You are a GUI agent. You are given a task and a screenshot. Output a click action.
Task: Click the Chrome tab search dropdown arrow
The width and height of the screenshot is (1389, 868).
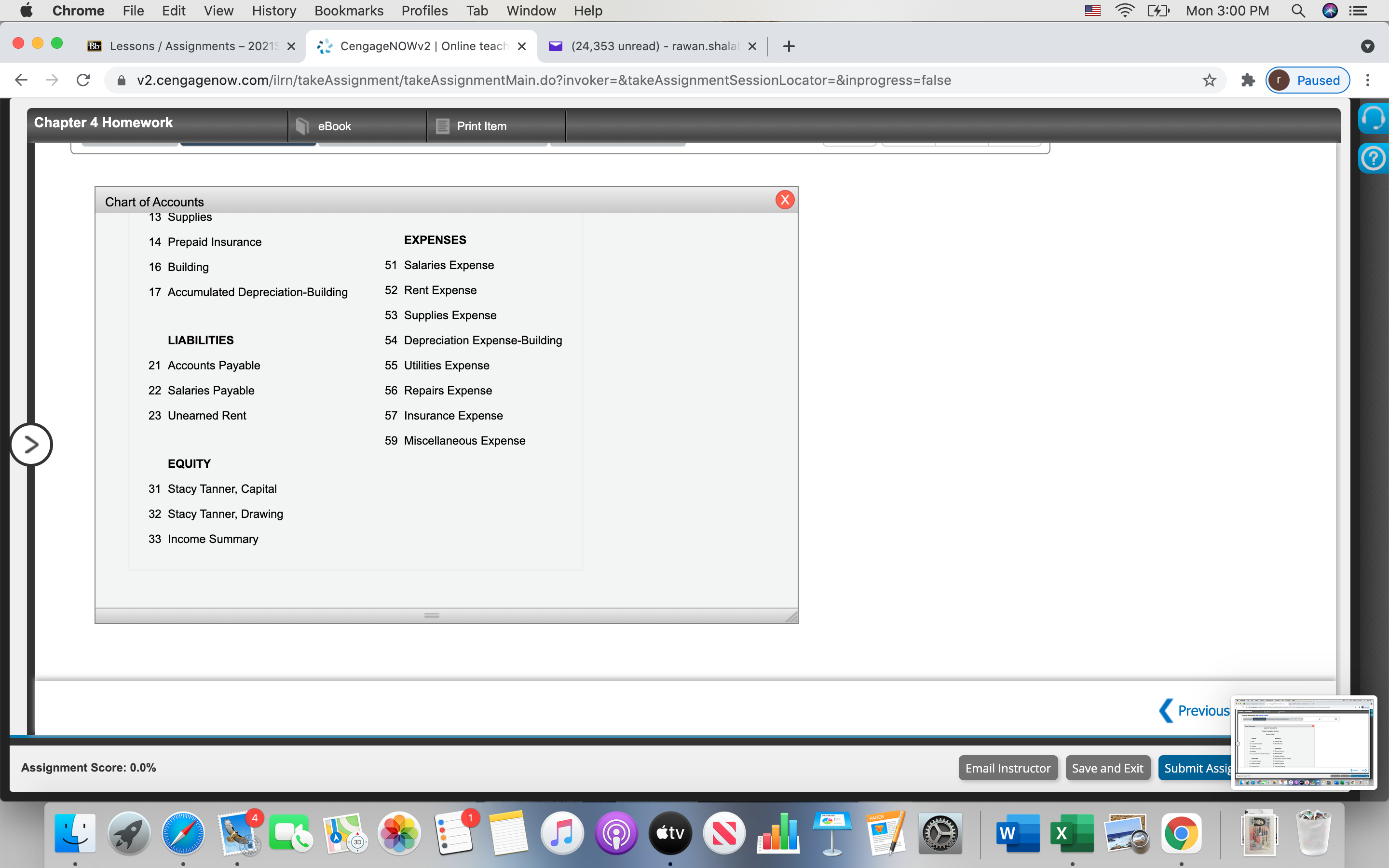pyautogui.click(x=1367, y=46)
